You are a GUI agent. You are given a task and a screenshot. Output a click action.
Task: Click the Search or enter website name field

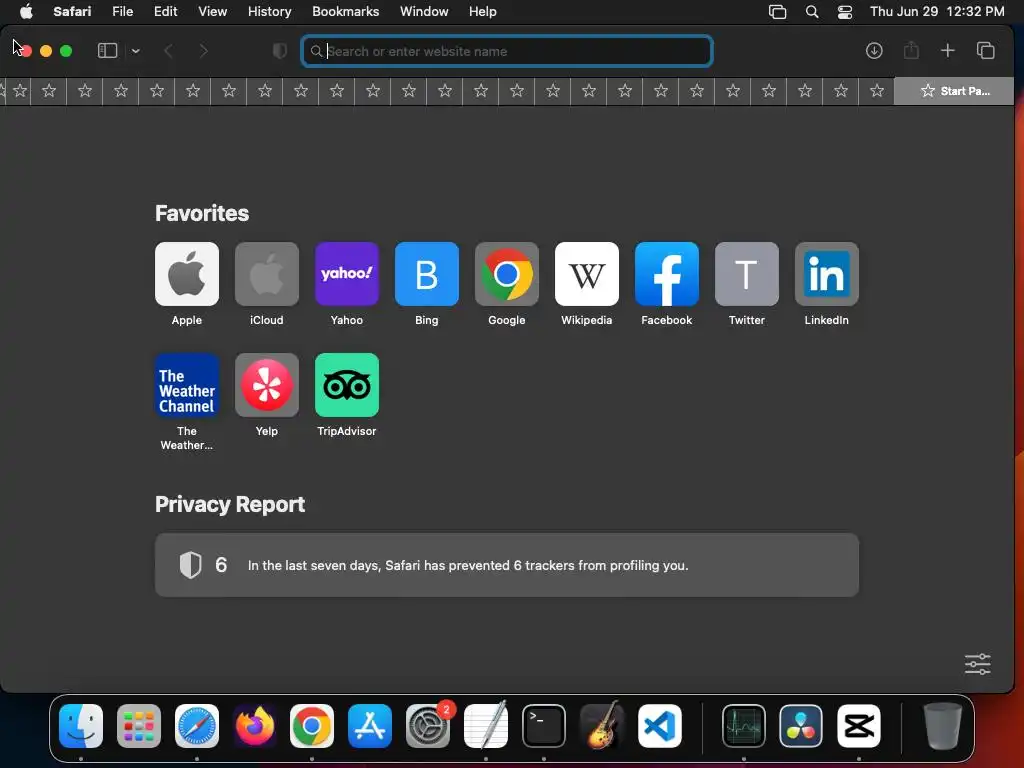(507, 51)
